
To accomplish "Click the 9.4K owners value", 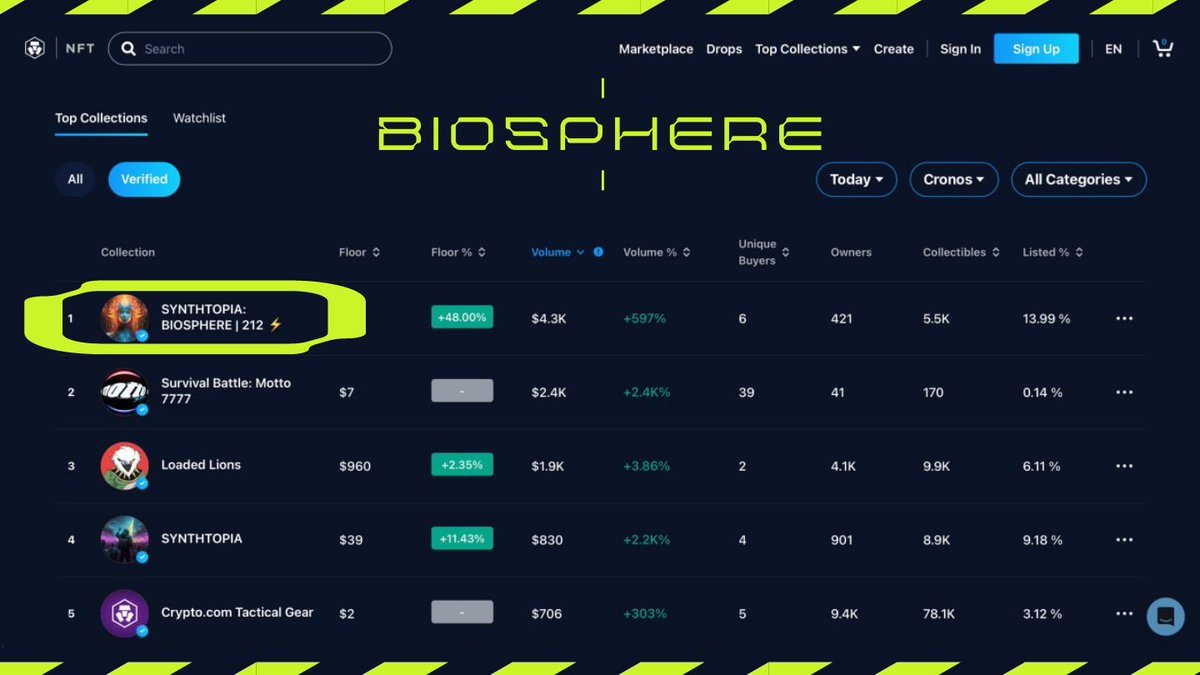I will (844, 614).
